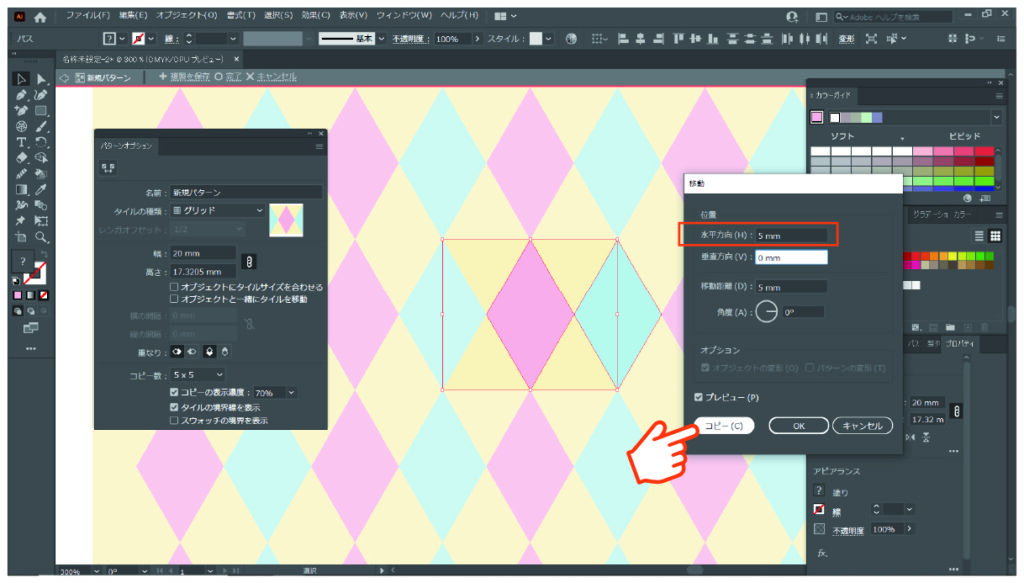Open the ファイル(F) menu
The height and width of the screenshot is (583, 1024).
point(88,15)
